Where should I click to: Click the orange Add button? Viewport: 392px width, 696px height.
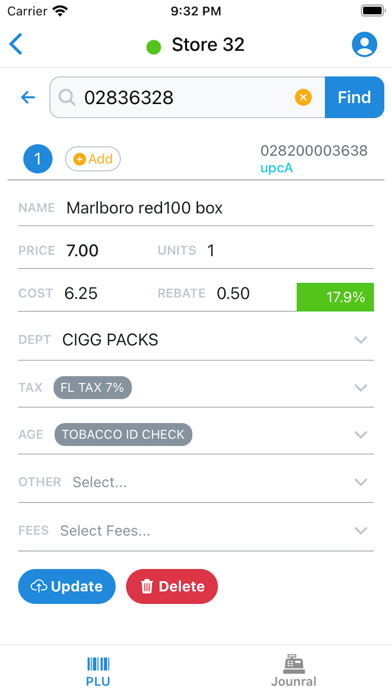[x=93, y=159]
